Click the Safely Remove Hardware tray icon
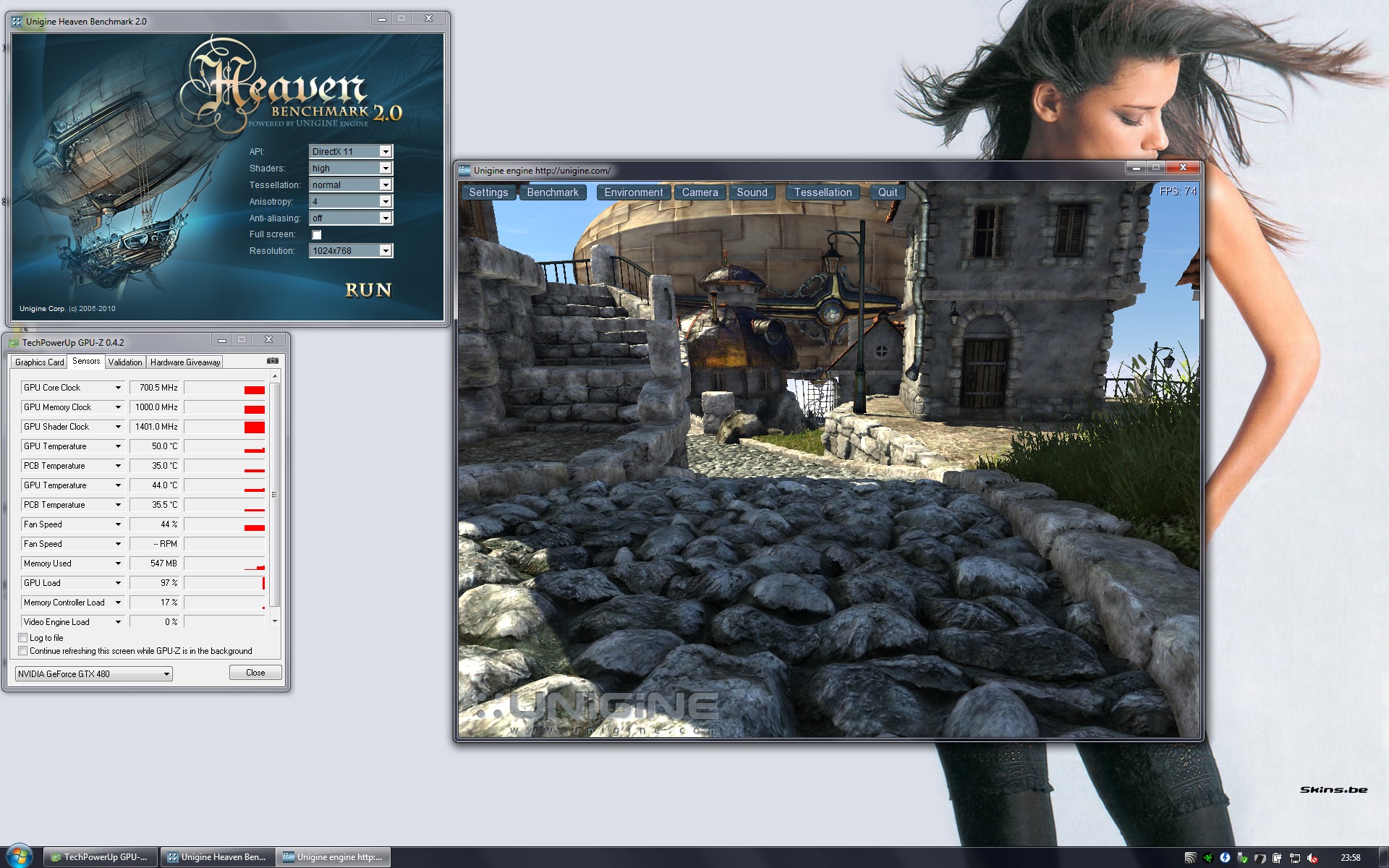Viewport: 1389px width, 868px height. (1243, 858)
